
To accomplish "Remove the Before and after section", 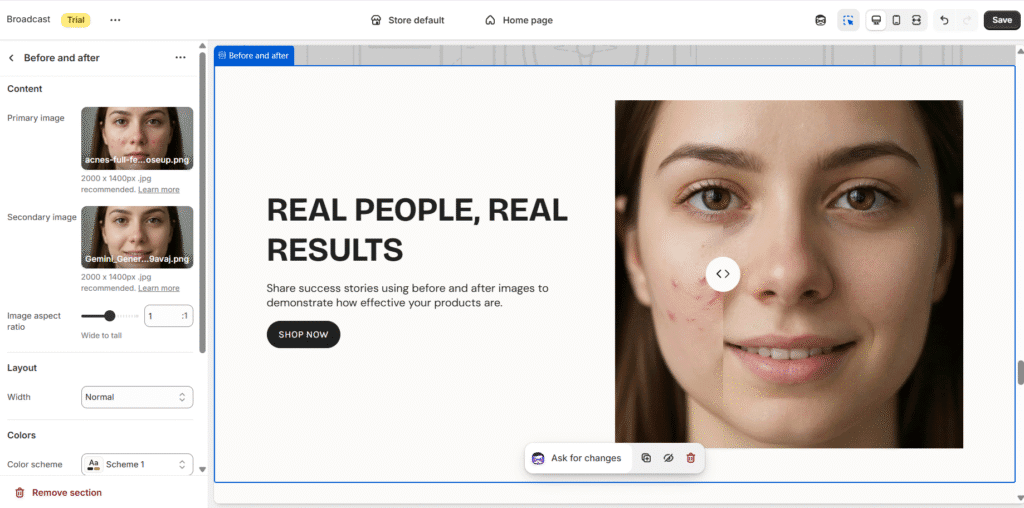I will [x=58, y=492].
